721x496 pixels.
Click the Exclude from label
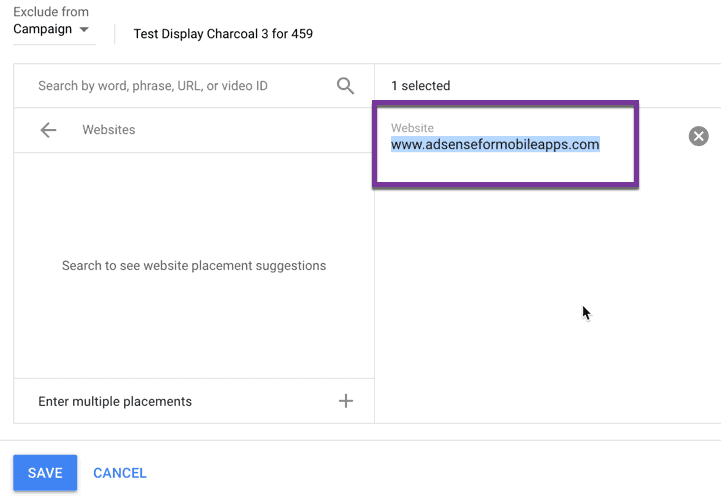tap(51, 12)
